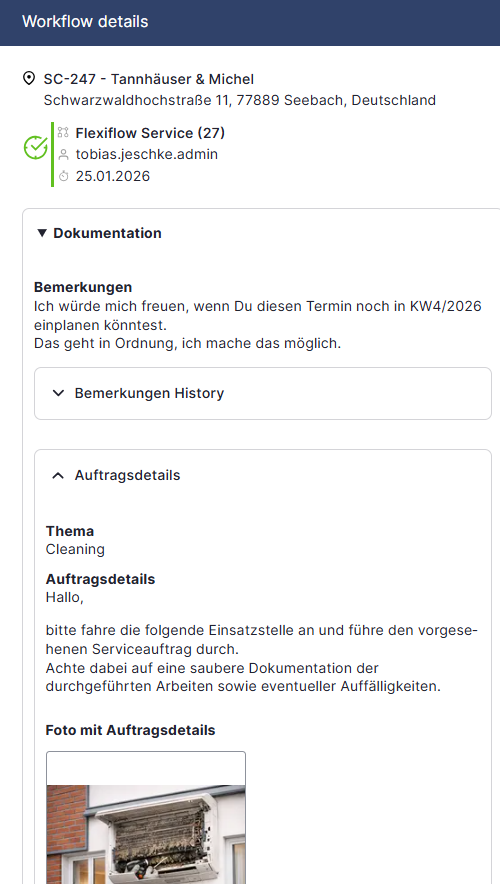Click the workflow icon beside Flexiflow Service
Image resolution: width=500 pixels, height=884 pixels.
tap(63, 132)
